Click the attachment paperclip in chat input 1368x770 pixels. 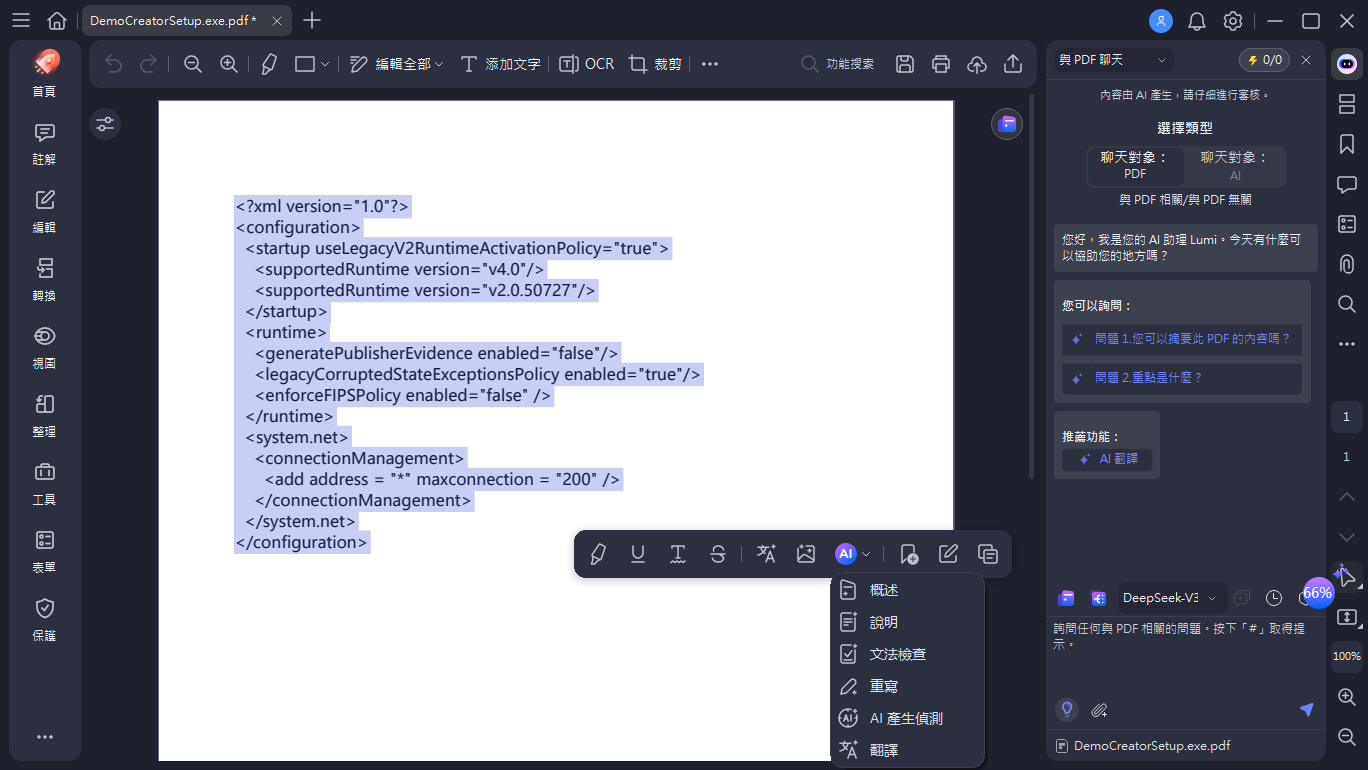[x=1099, y=710]
